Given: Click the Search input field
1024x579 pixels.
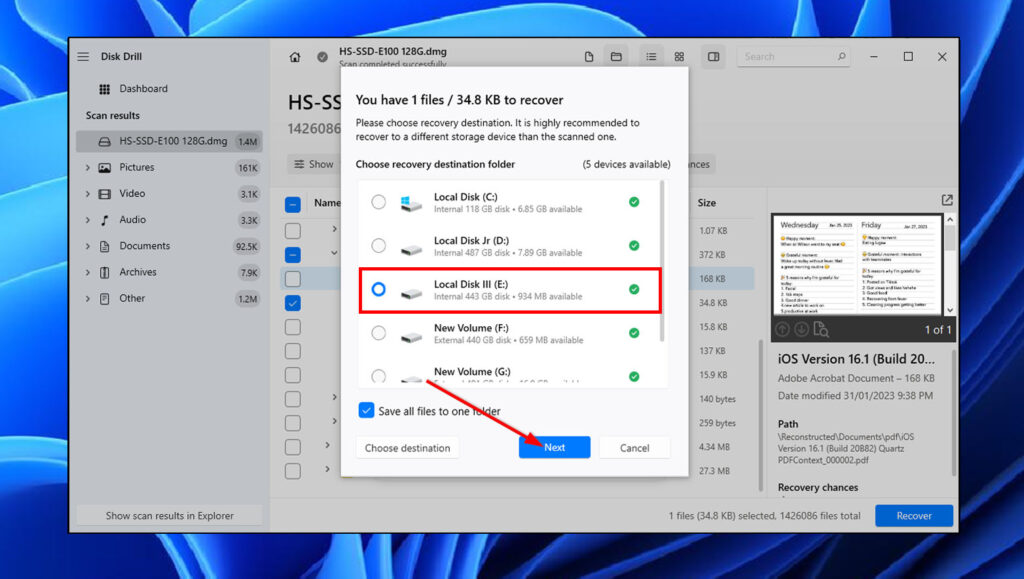Looking at the screenshot, I should tap(786, 57).
